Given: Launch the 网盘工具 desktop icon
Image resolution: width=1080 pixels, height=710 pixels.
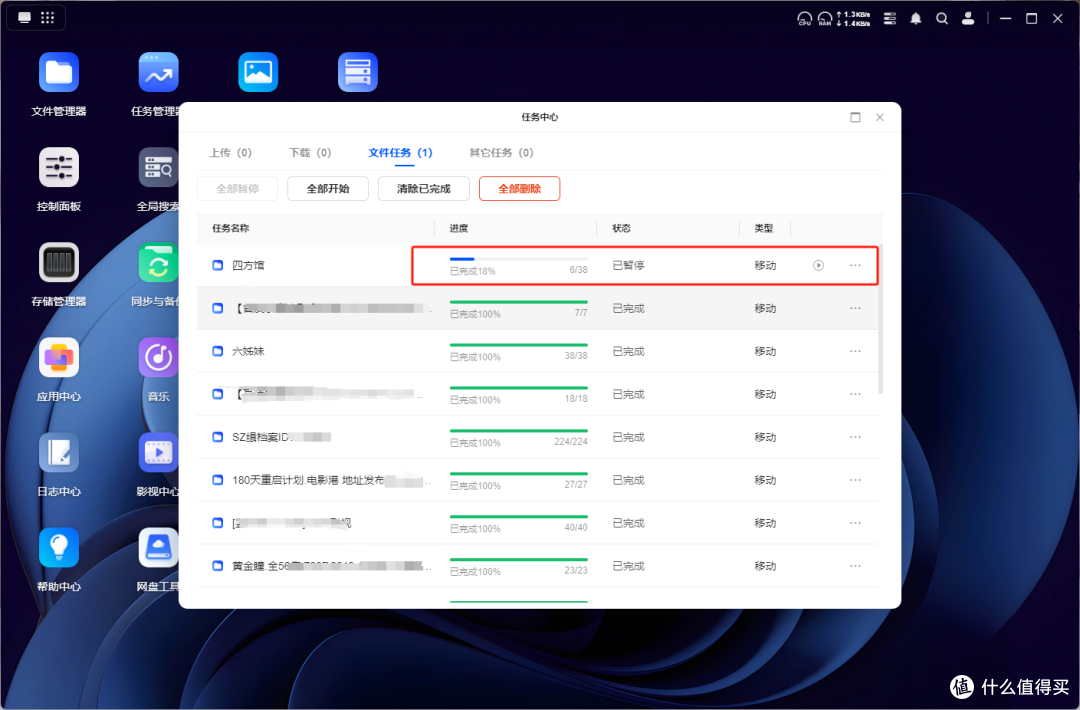Looking at the screenshot, I should (158, 547).
